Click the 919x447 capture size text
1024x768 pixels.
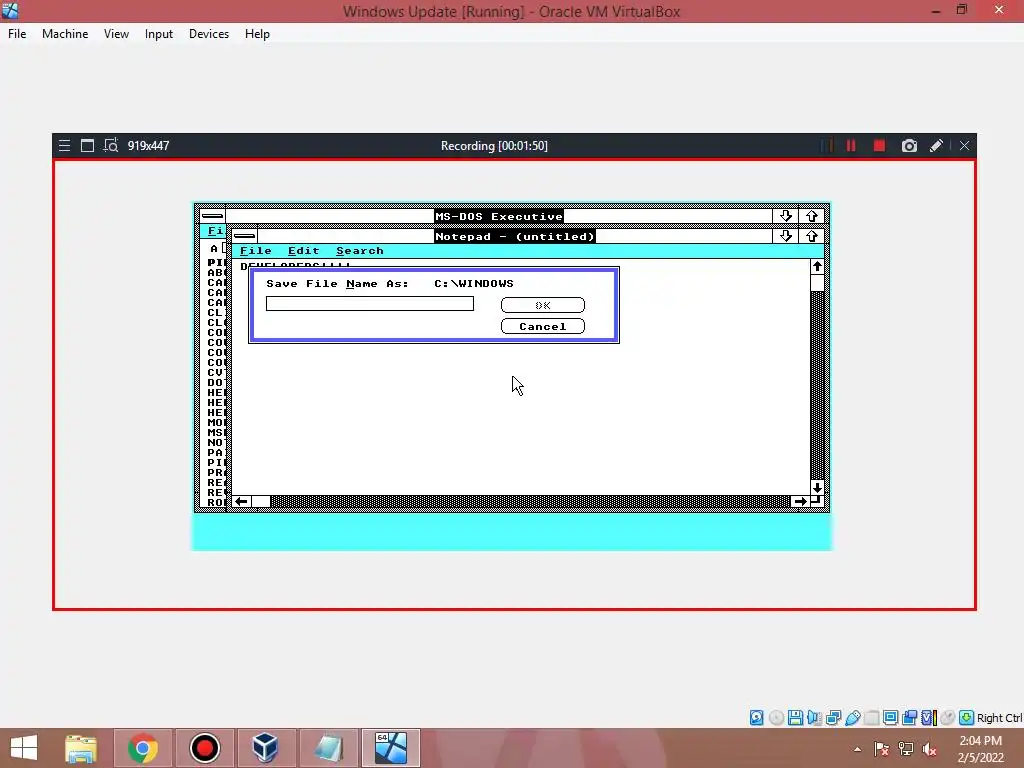(148, 146)
